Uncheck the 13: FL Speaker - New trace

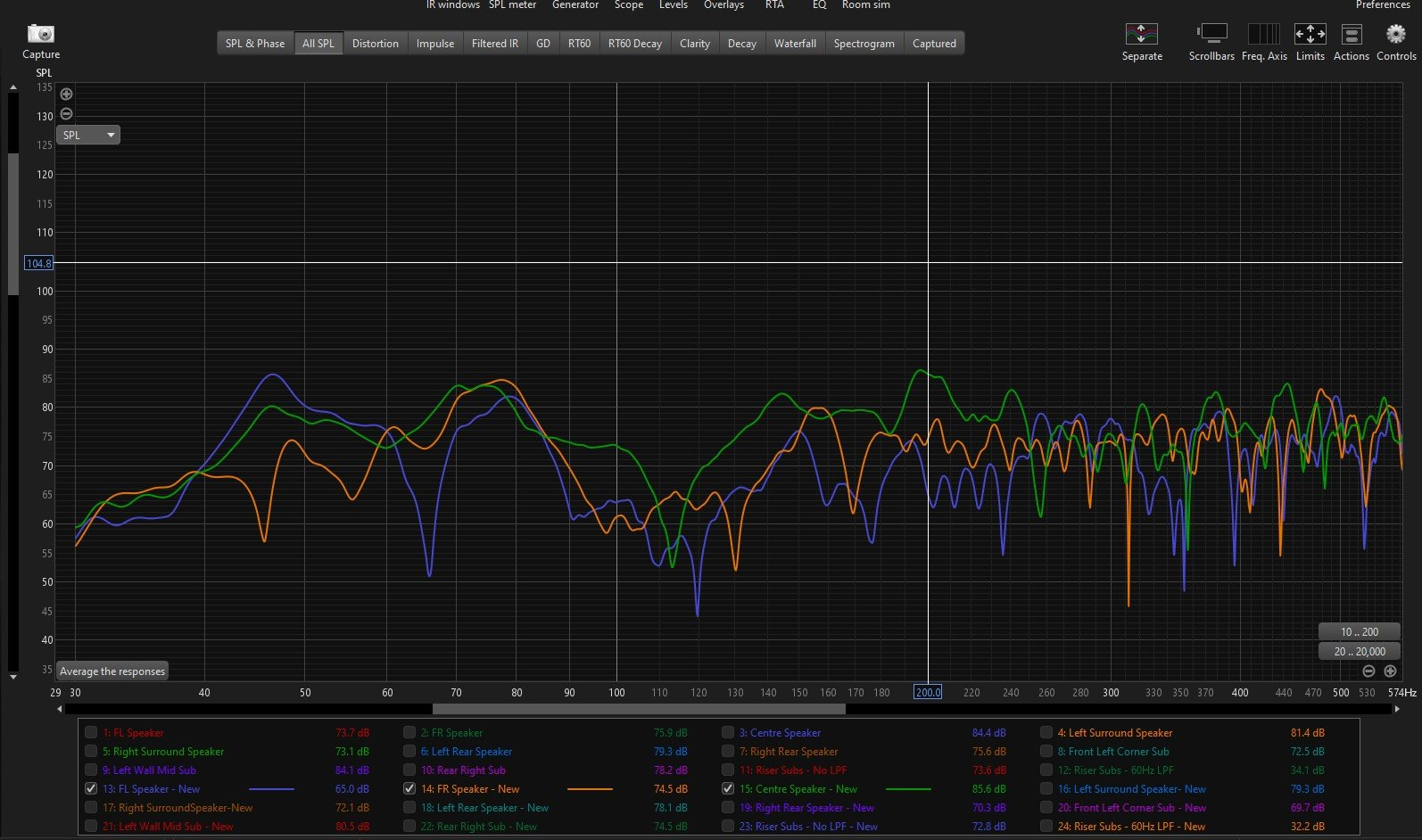(x=91, y=789)
